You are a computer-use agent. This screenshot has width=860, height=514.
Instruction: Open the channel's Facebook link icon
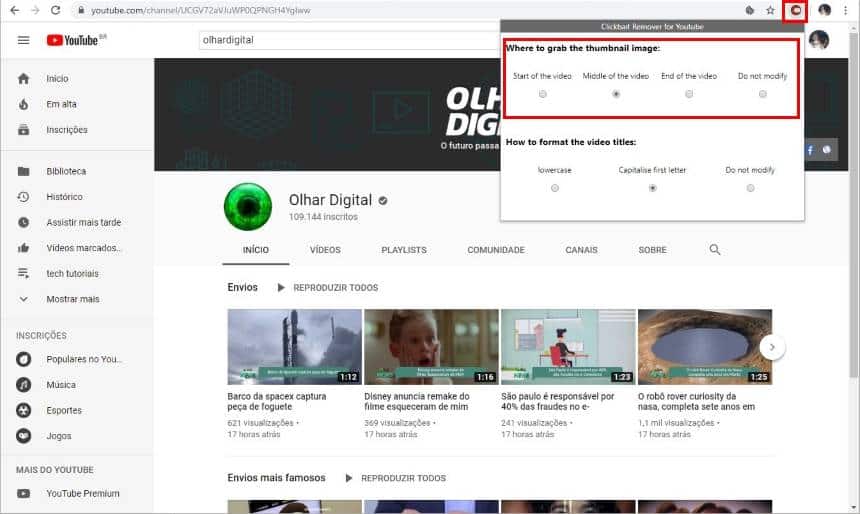(810, 150)
